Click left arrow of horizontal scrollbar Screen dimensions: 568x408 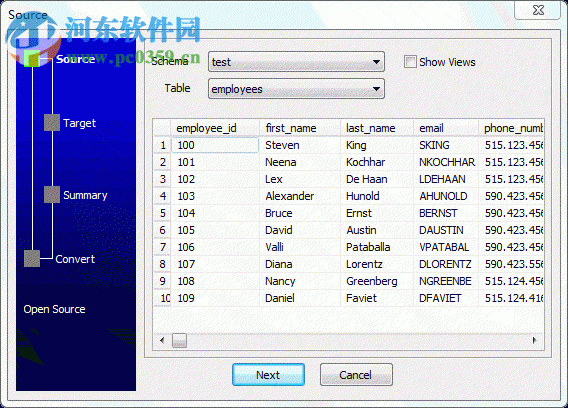162,340
